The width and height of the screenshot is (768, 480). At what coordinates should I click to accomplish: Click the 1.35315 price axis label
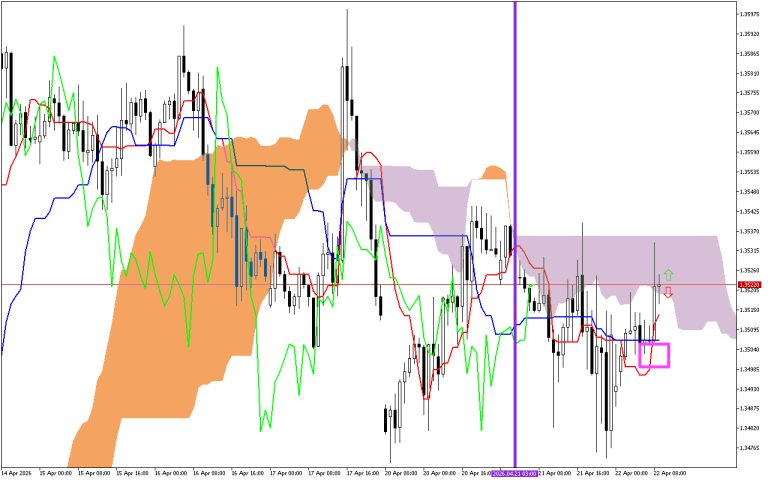coord(749,251)
